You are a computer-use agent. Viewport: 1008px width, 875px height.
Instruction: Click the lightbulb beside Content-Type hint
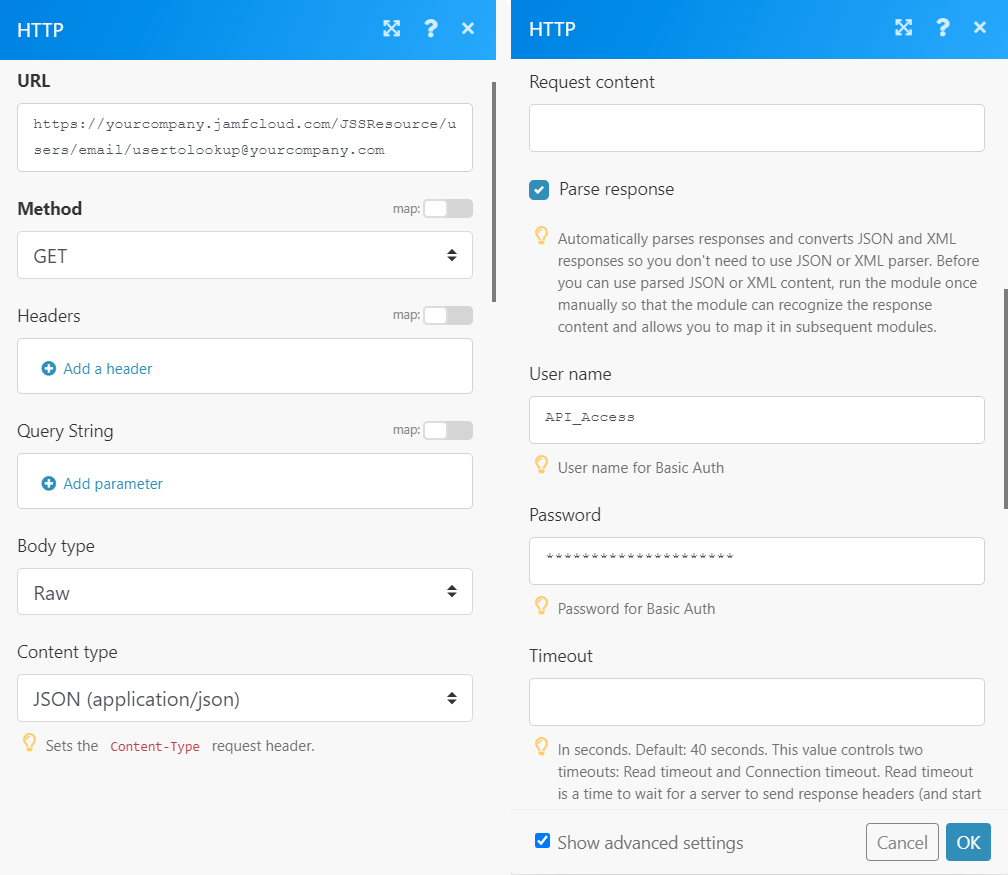[30, 743]
